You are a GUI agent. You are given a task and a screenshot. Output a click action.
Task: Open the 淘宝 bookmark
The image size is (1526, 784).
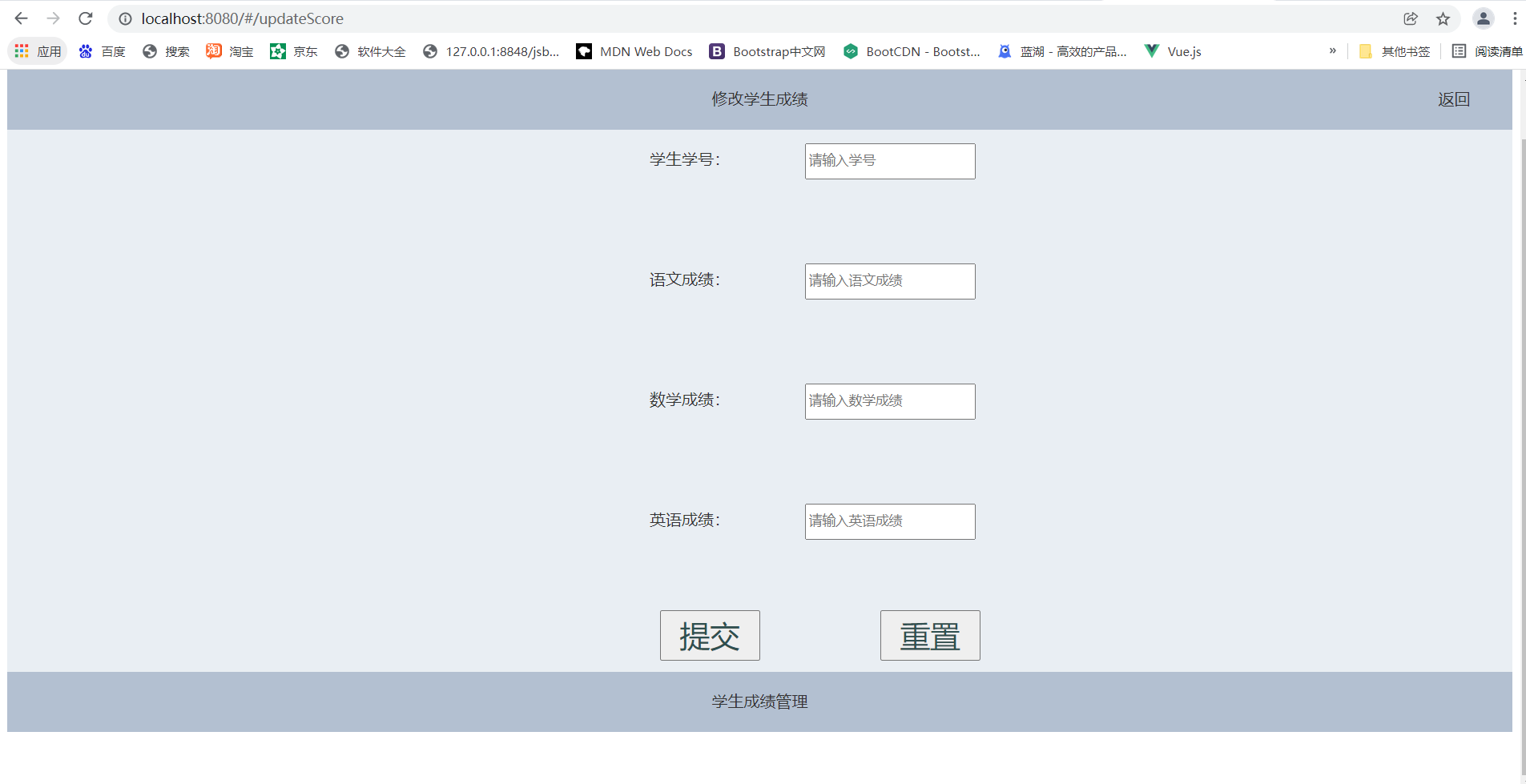(230, 51)
